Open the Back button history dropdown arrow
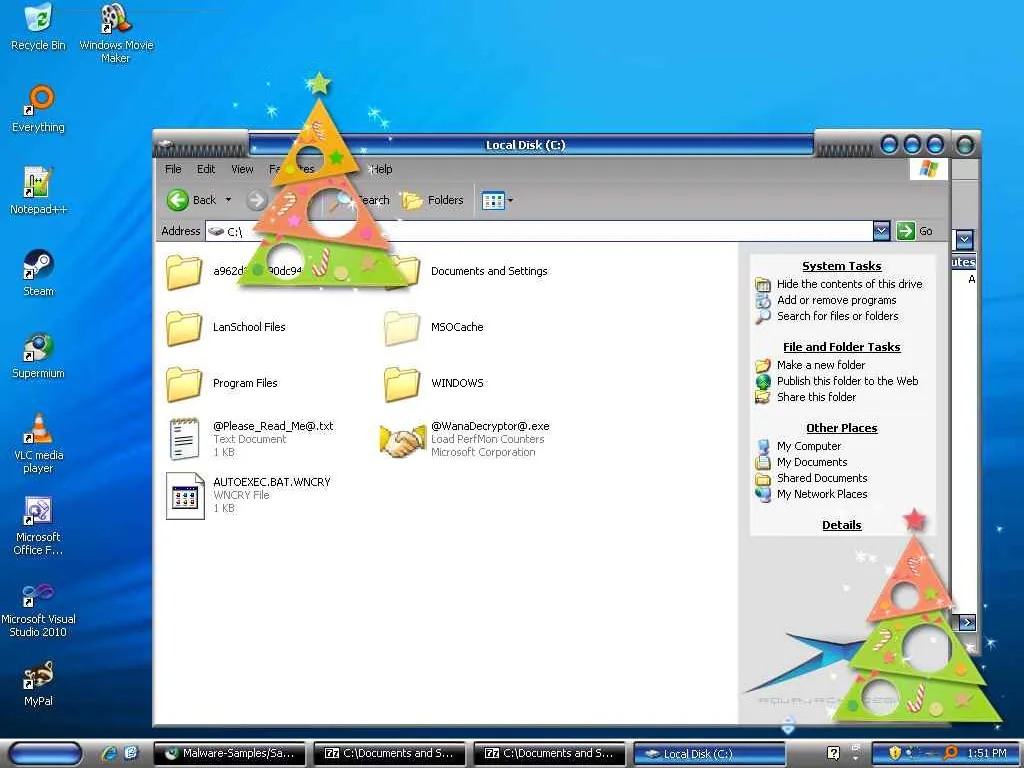The image size is (1024, 768). [228, 200]
